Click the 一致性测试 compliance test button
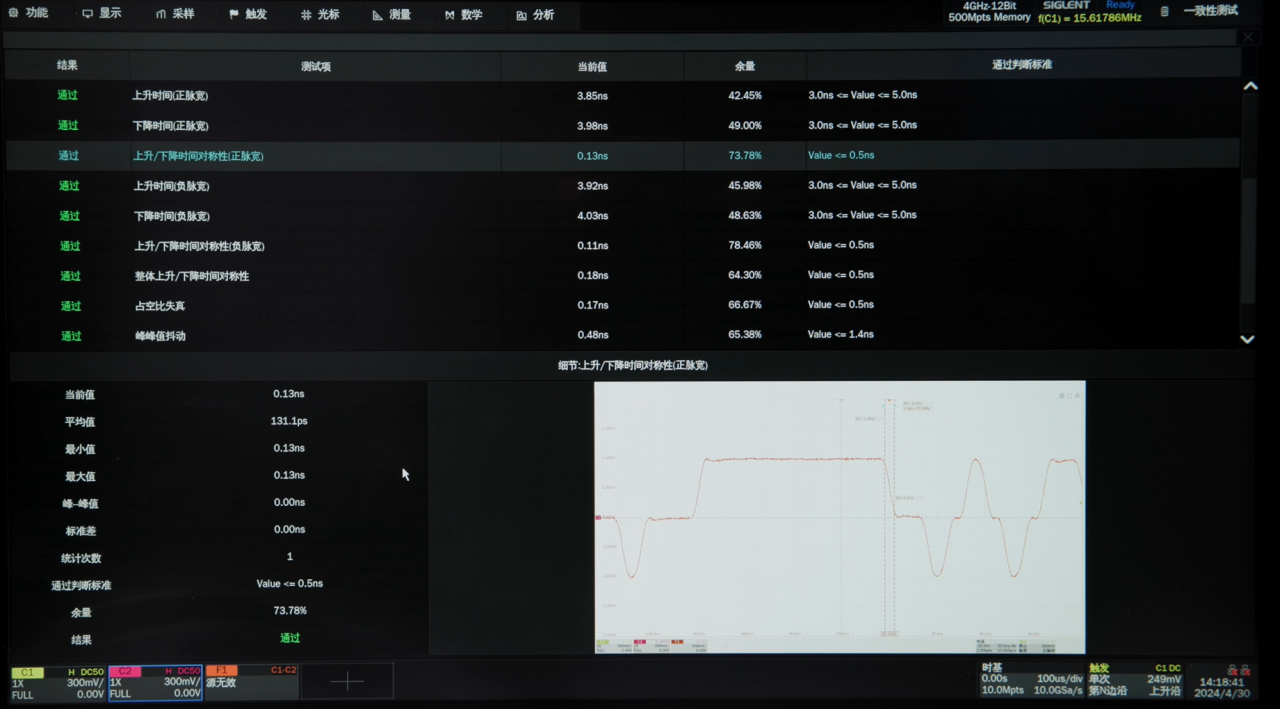The height and width of the screenshot is (709, 1280). click(x=1200, y=12)
